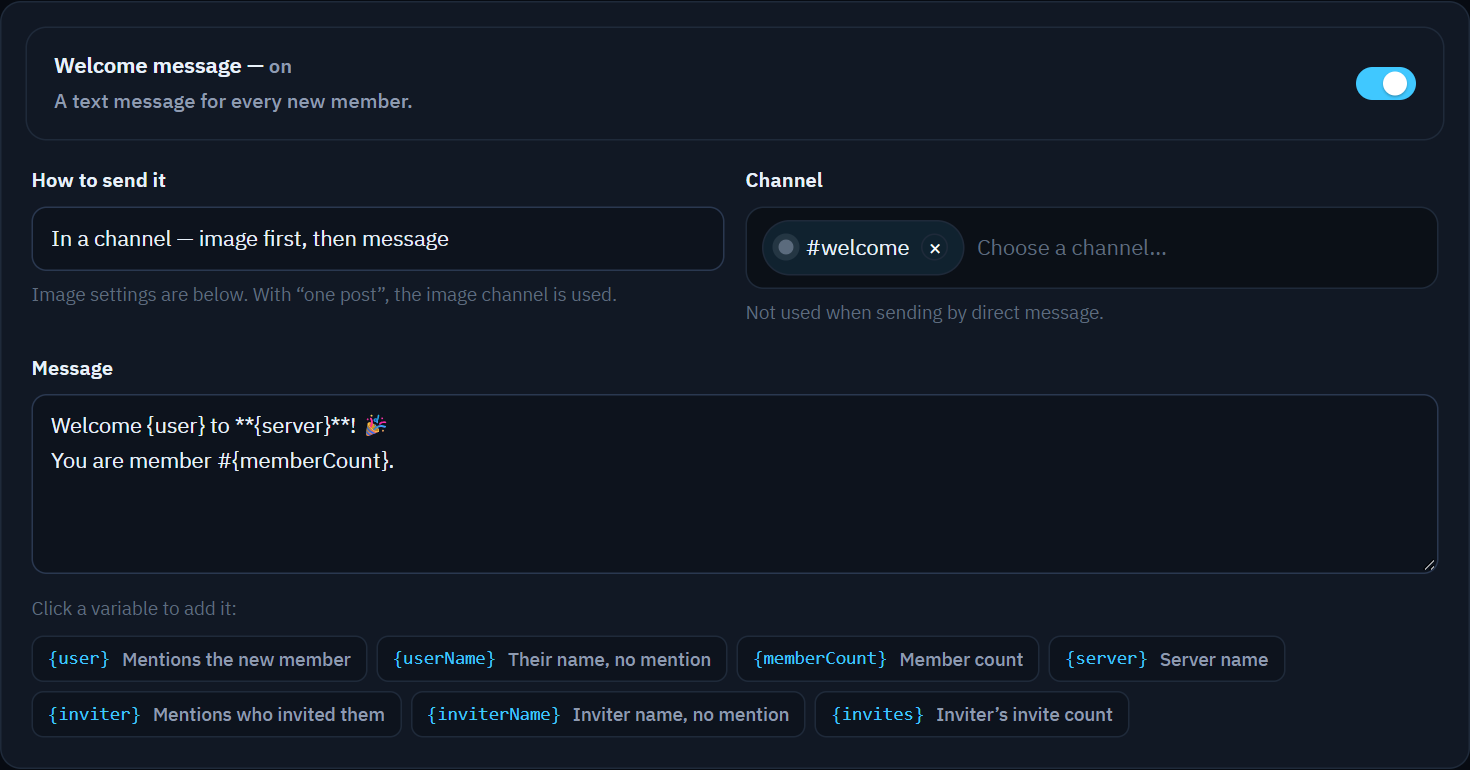Click the 'Image settings are below' hint text
The width and height of the screenshot is (1470, 770).
tap(324, 295)
